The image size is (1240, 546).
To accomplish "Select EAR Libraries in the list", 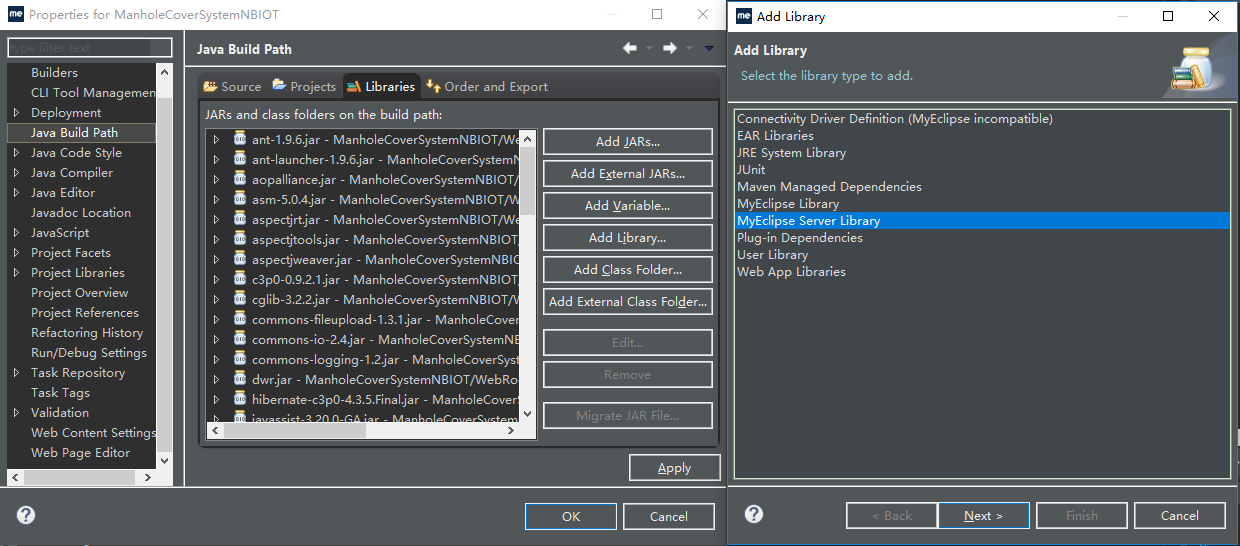I will [776, 136].
